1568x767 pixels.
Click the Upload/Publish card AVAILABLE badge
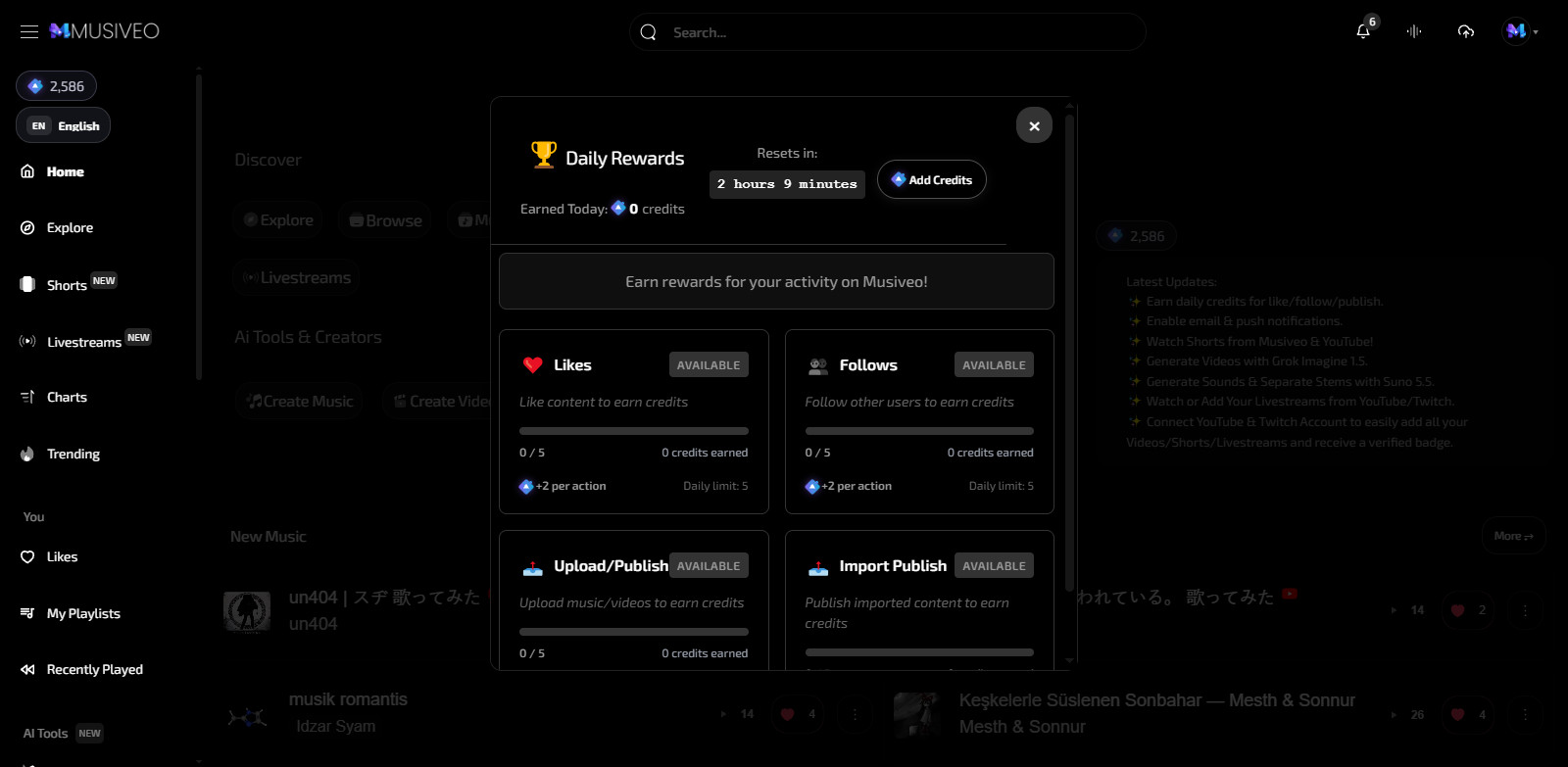pyautogui.click(x=709, y=566)
